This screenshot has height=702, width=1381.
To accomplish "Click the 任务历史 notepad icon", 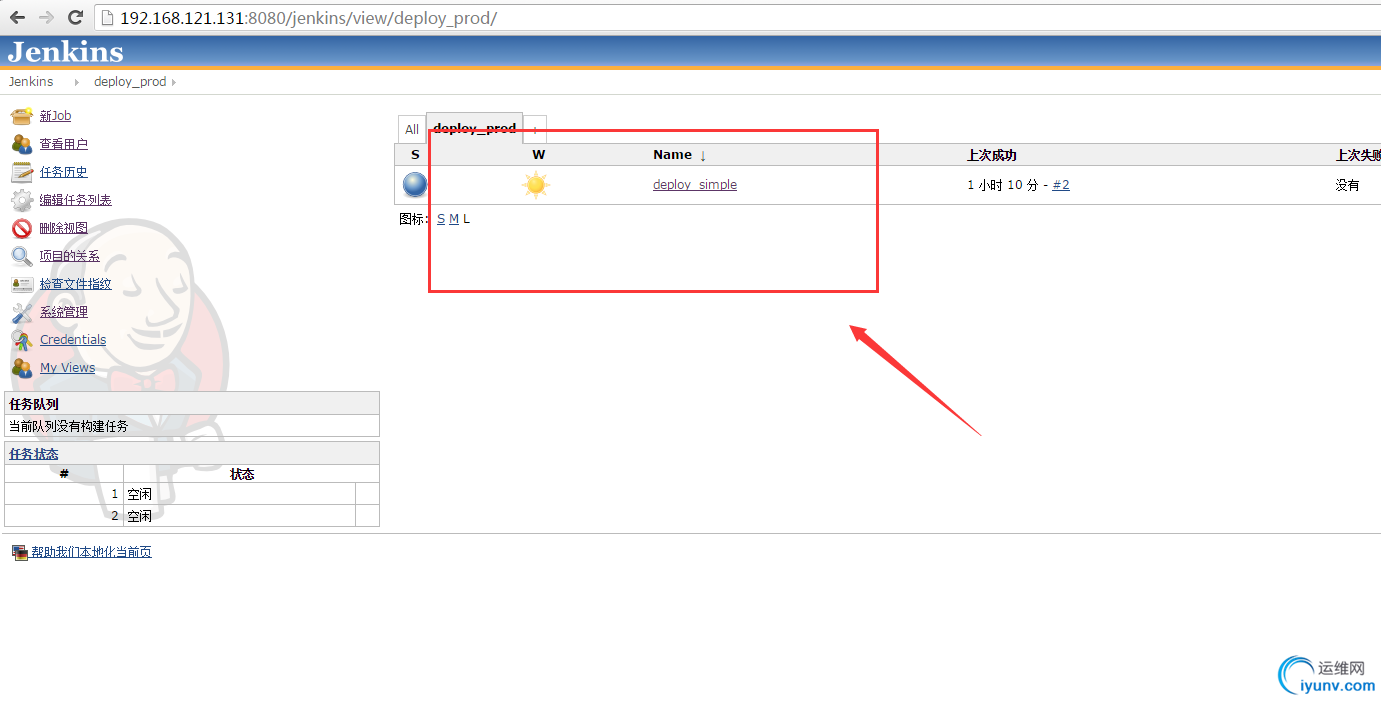I will tap(22, 172).
